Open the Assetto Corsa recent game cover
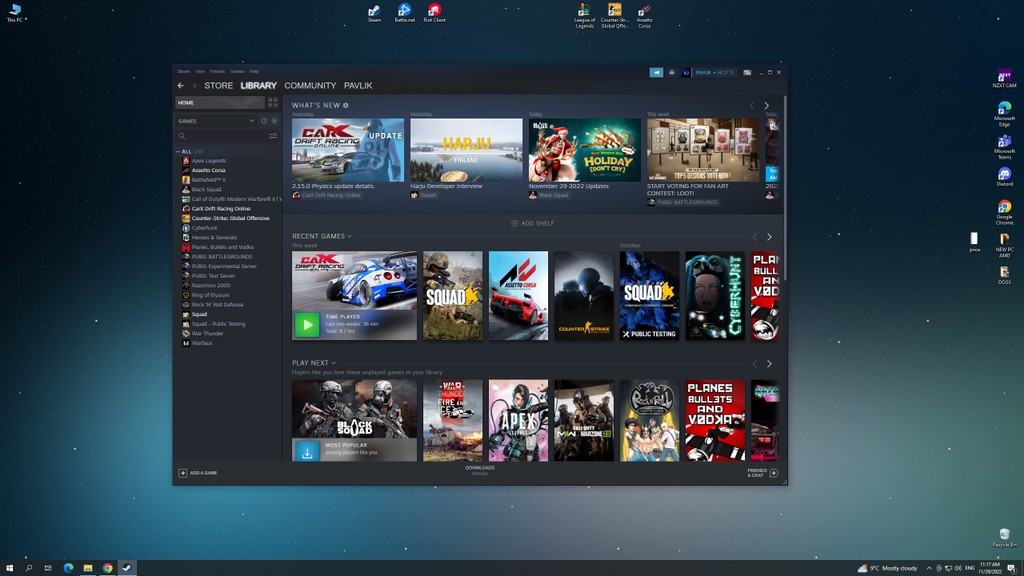1024x576 pixels. 519,295
